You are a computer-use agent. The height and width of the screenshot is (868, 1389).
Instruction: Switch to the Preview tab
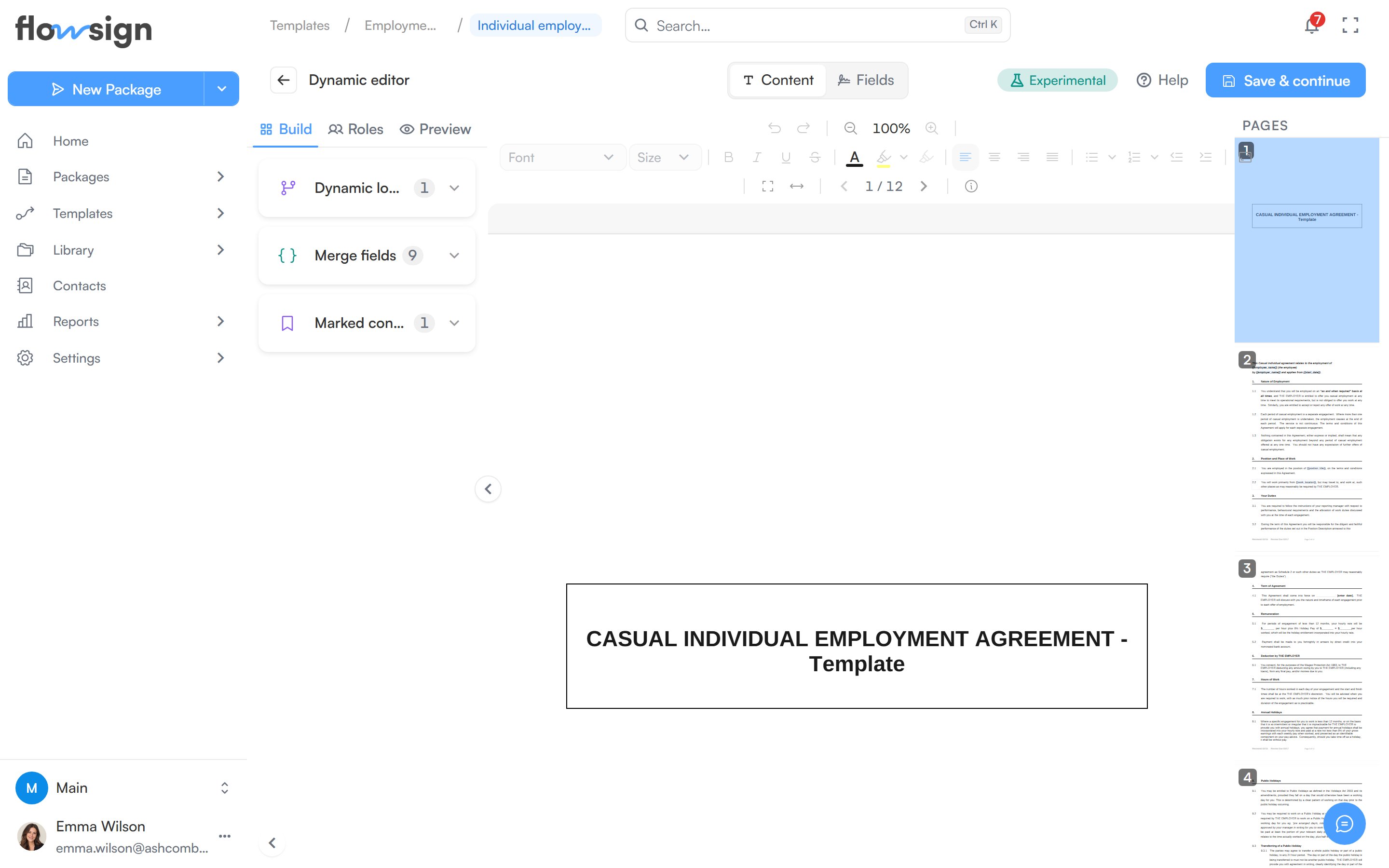click(435, 129)
